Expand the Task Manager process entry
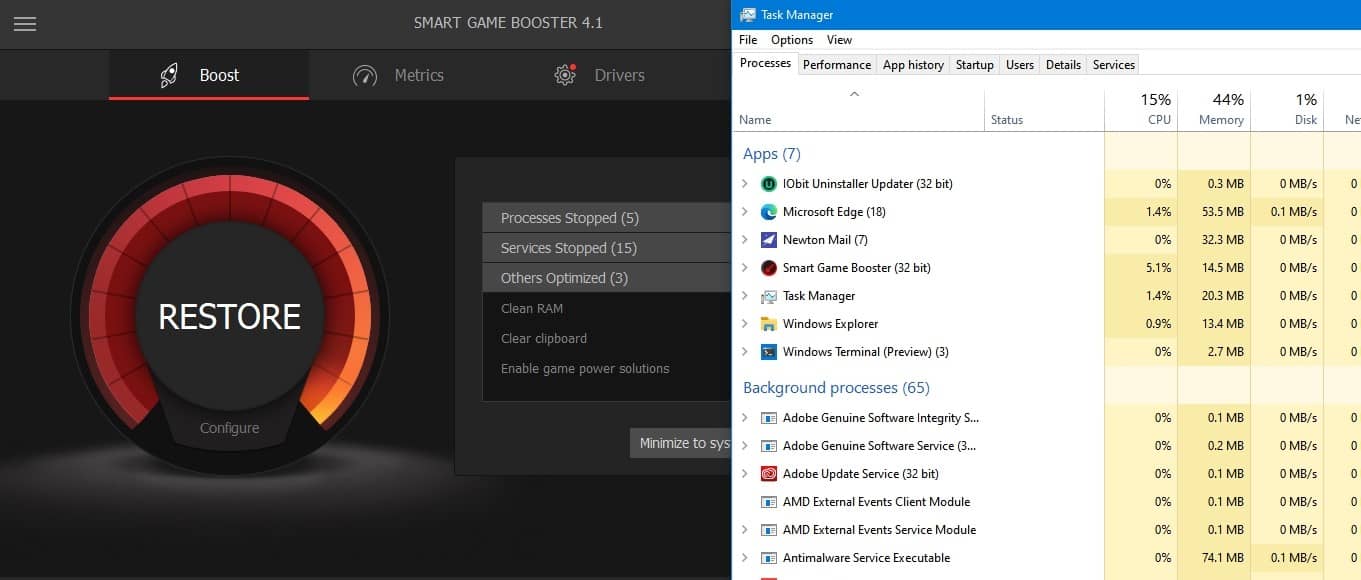The image size is (1361, 580). (x=744, y=296)
